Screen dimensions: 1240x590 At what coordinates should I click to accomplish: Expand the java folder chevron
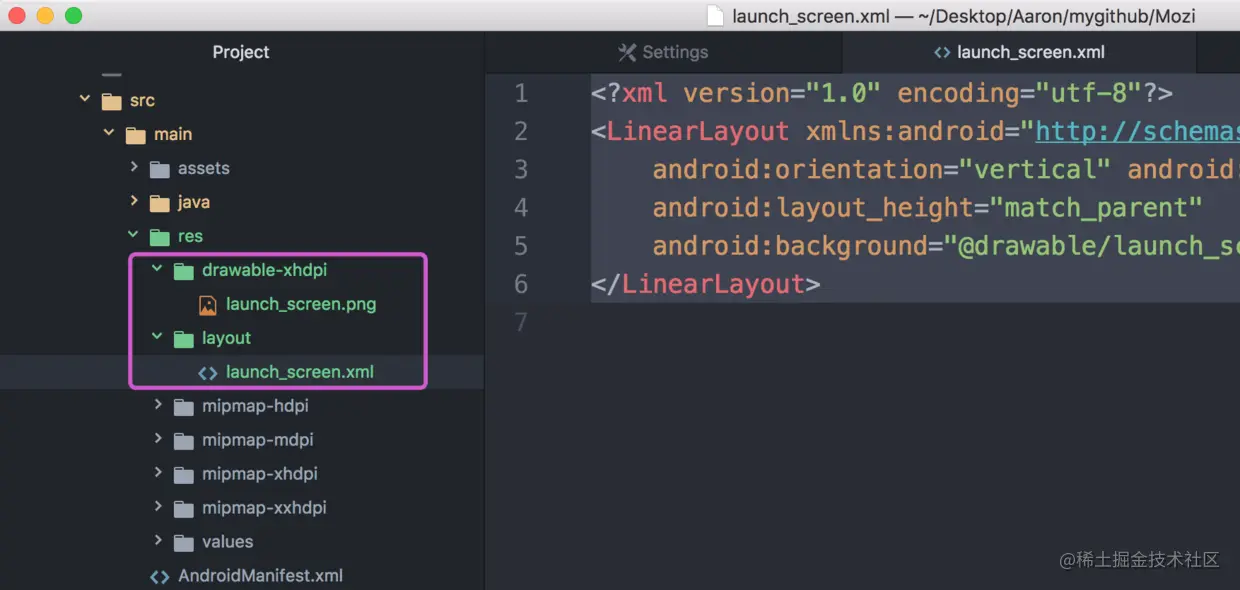[x=134, y=201]
